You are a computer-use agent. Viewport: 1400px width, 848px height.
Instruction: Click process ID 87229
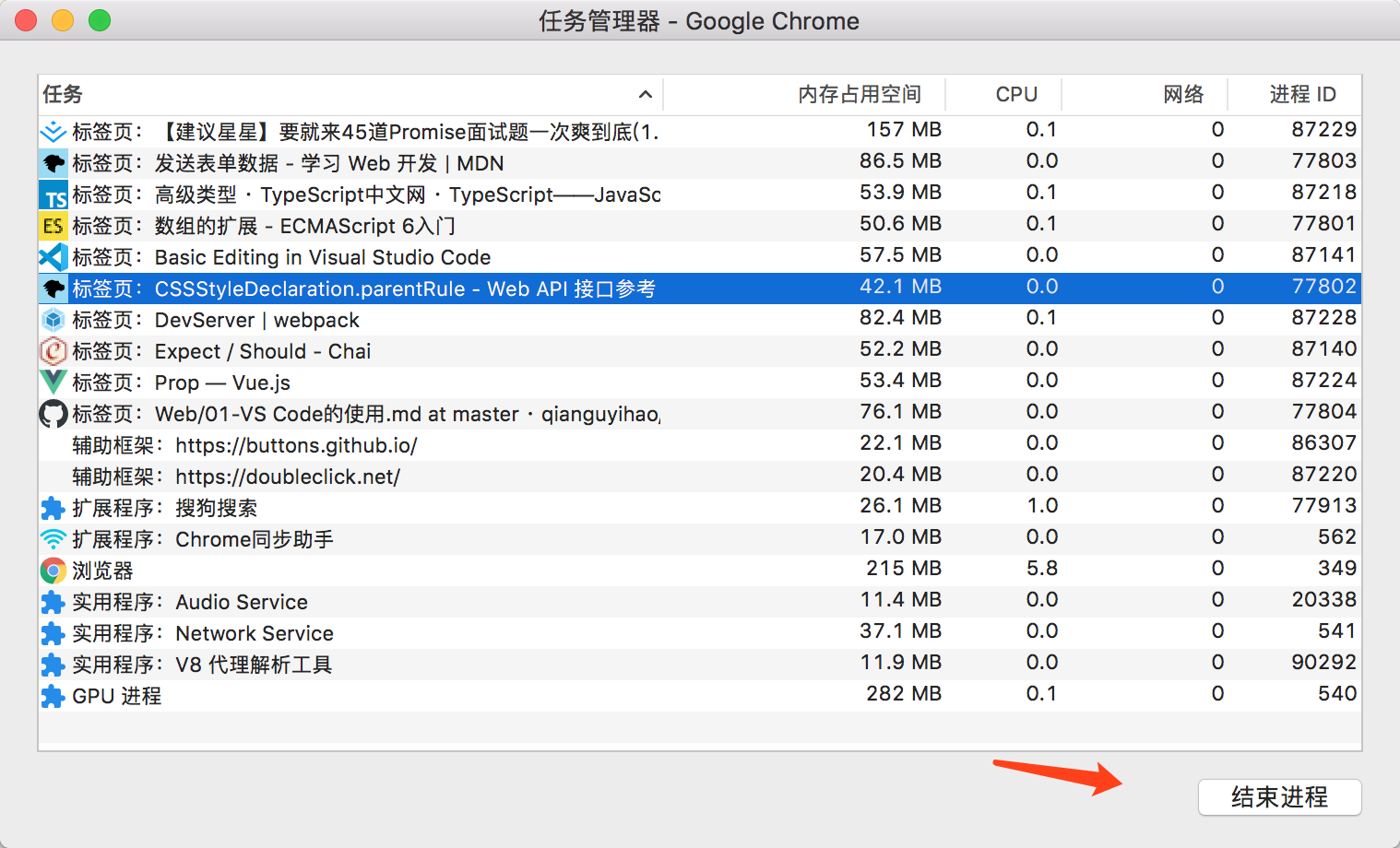(1324, 129)
